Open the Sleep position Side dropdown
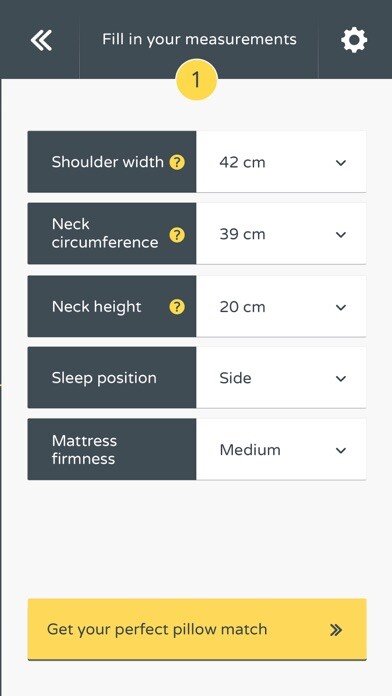 (281, 378)
